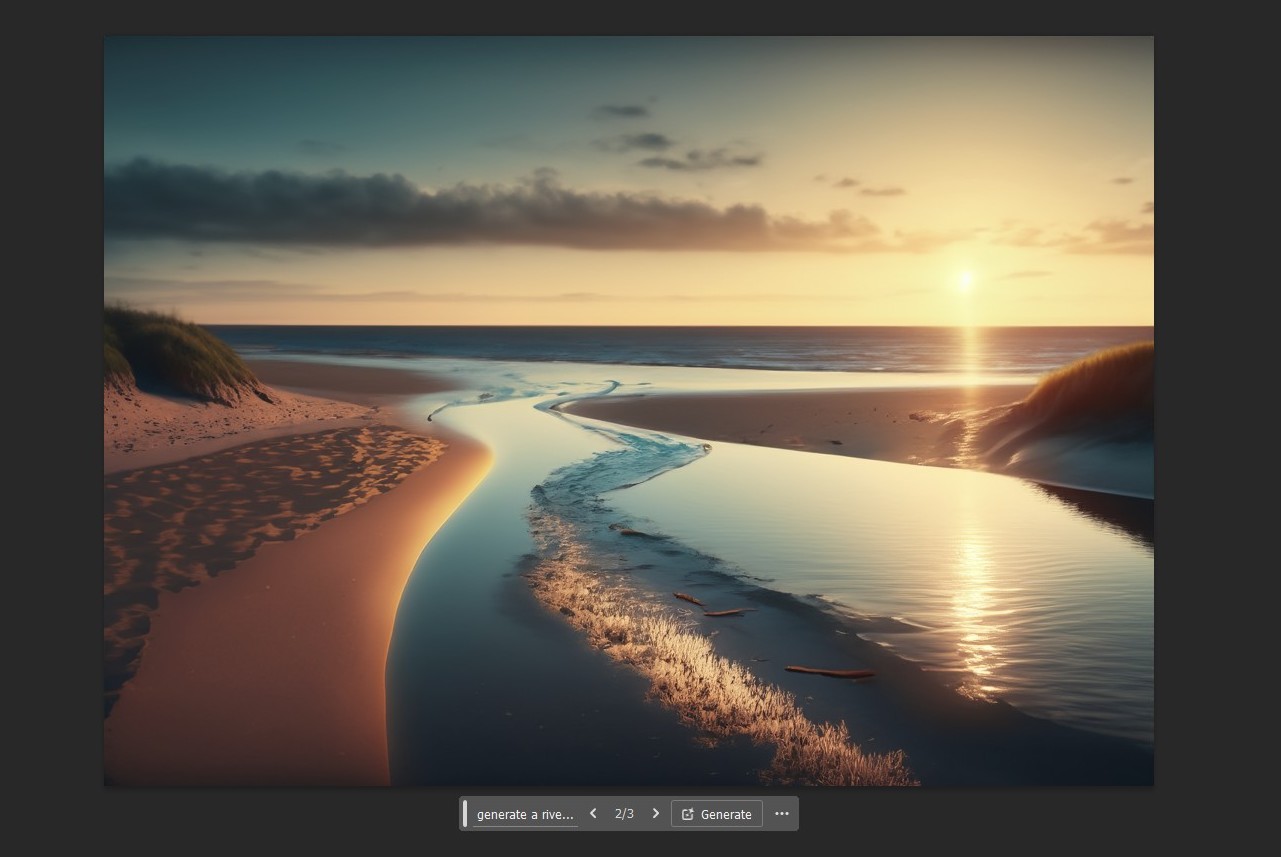This screenshot has width=1281, height=857.
Task: Show the next generated variation
Action: 656,814
